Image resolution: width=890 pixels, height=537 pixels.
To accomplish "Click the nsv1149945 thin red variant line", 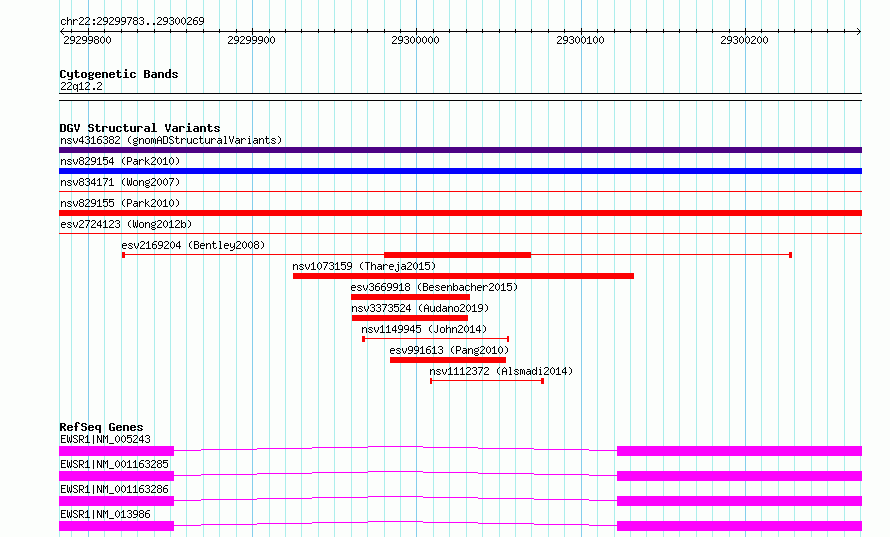I will click(435, 339).
